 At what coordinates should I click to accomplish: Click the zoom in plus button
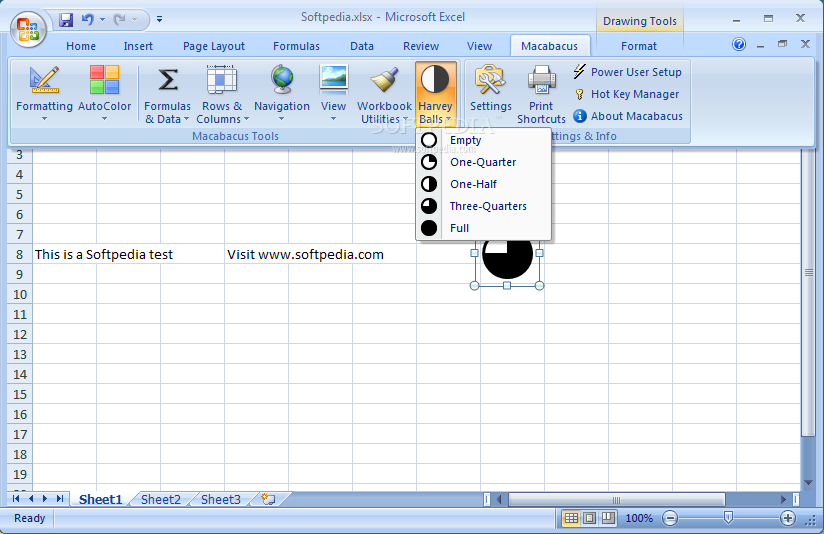(x=787, y=518)
